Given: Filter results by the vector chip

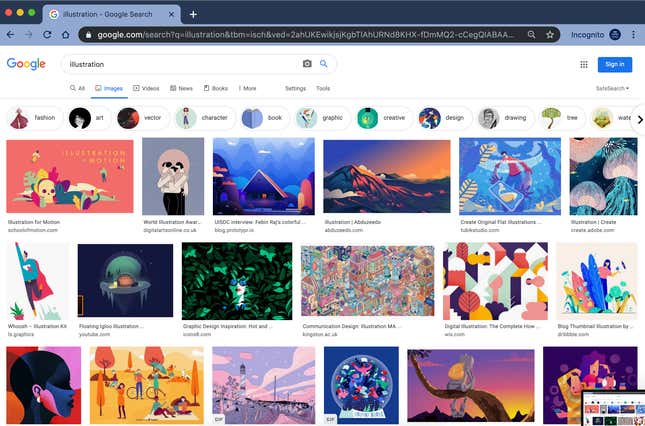Looking at the screenshot, I should 142,118.
